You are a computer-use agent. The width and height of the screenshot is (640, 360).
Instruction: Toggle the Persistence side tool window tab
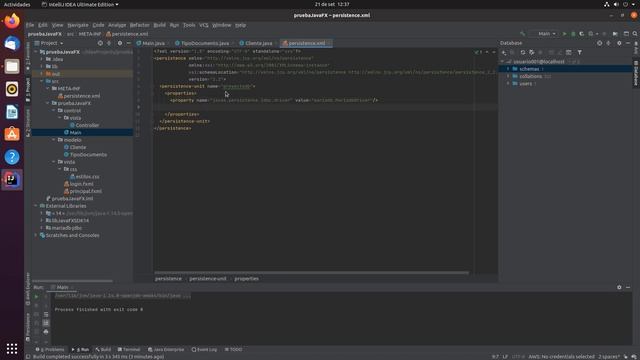click(x=28, y=327)
